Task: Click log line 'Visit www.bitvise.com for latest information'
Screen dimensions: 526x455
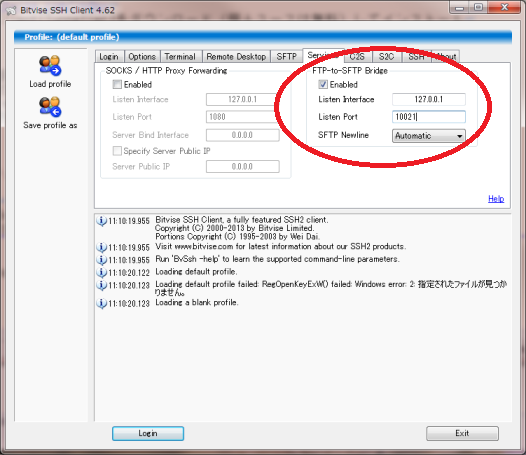Action: click(280, 247)
